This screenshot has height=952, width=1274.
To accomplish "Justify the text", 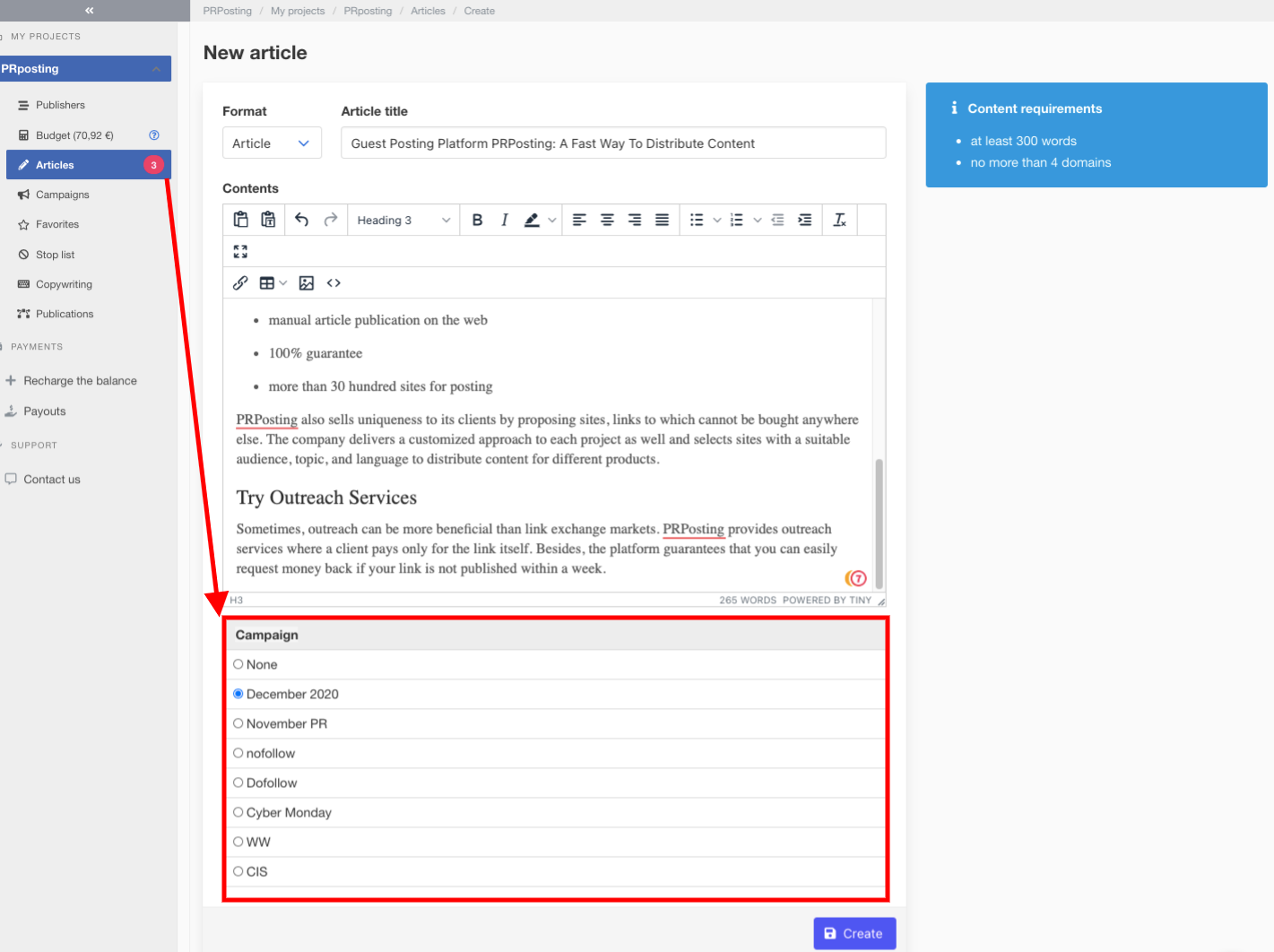I will [x=662, y=220].
